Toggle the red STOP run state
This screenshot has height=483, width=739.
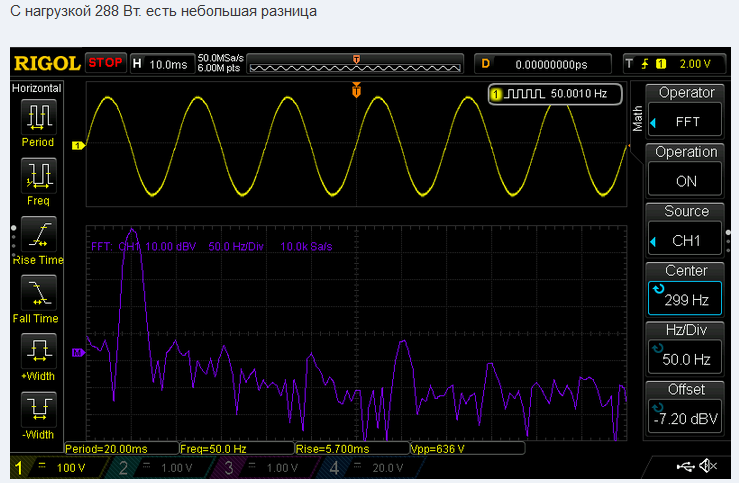pyautogui.click(x=106, y=63)
